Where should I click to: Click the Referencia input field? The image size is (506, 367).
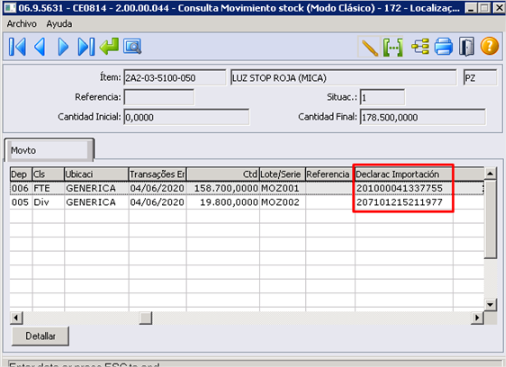[x=159, y=97]
